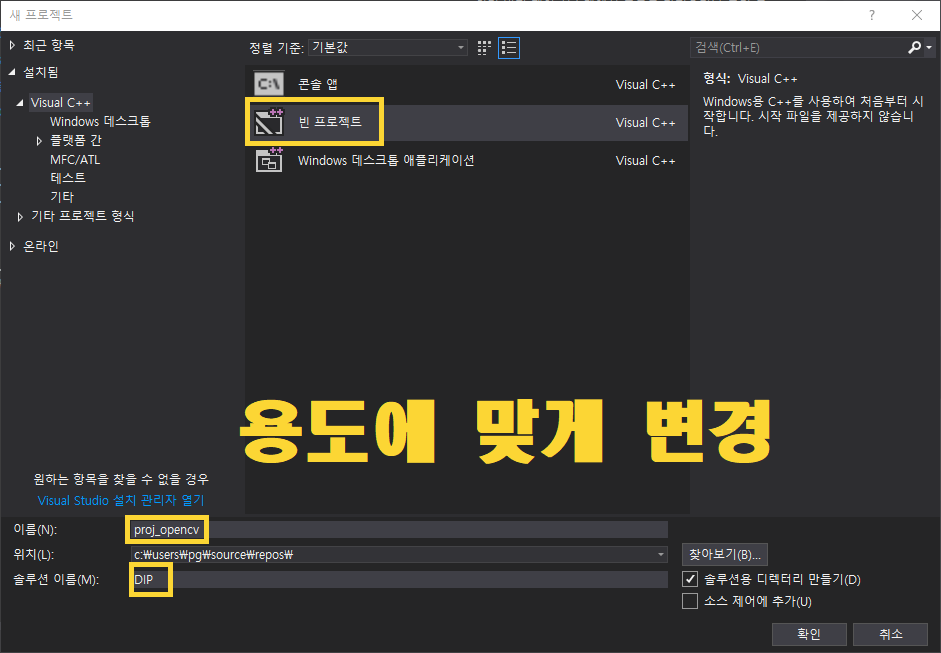Select the 플랫폼 간 category

click(x=76, y=140)
